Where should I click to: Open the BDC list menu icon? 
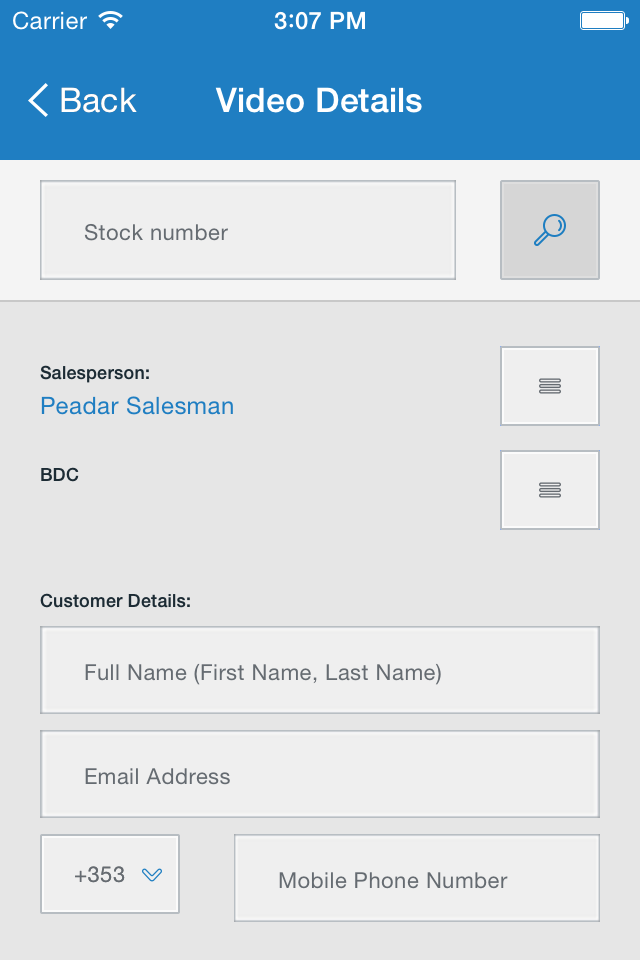click(549, 490)
